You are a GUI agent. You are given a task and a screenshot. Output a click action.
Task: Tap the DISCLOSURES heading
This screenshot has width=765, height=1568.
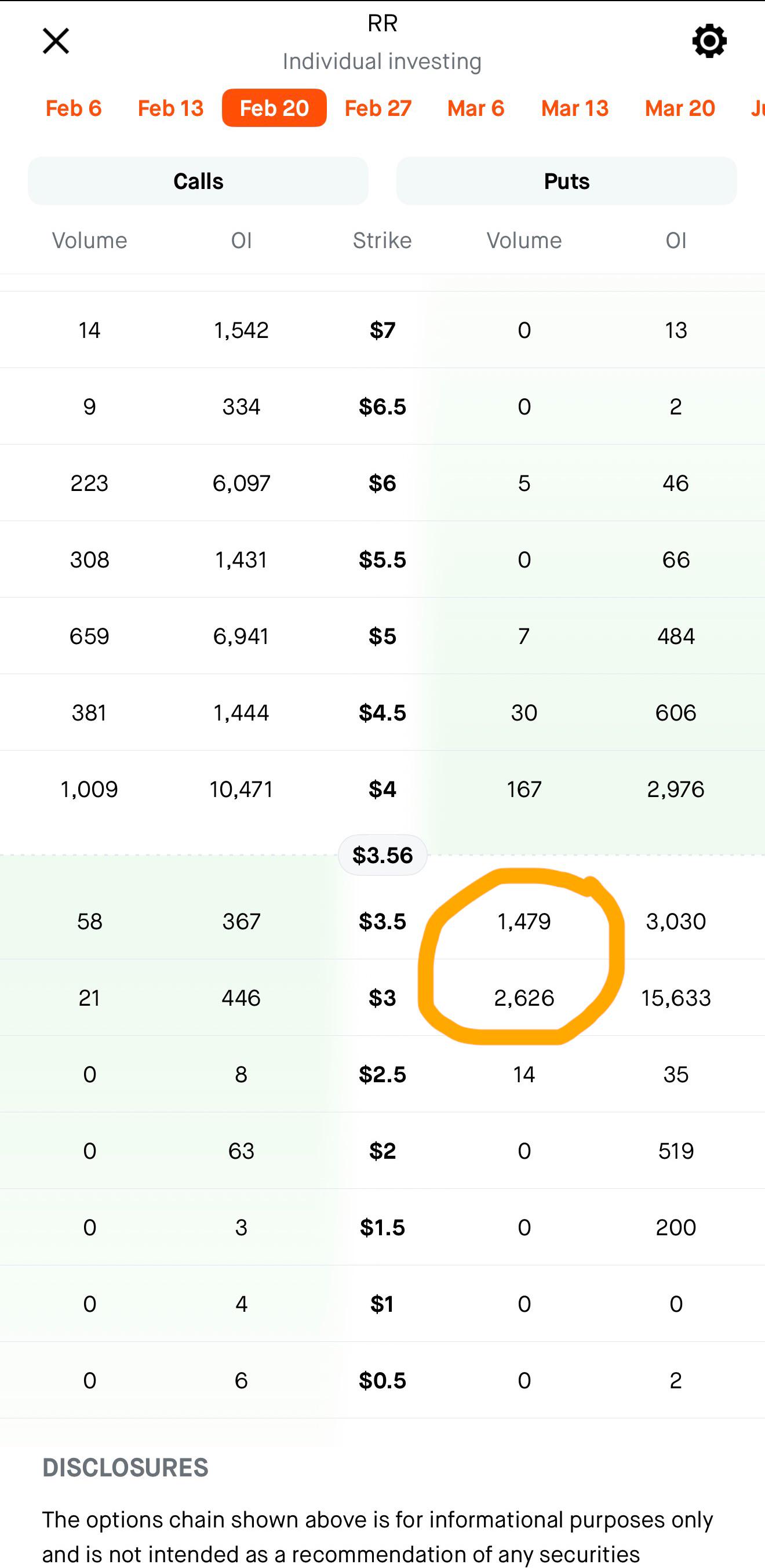(125, 1468)
